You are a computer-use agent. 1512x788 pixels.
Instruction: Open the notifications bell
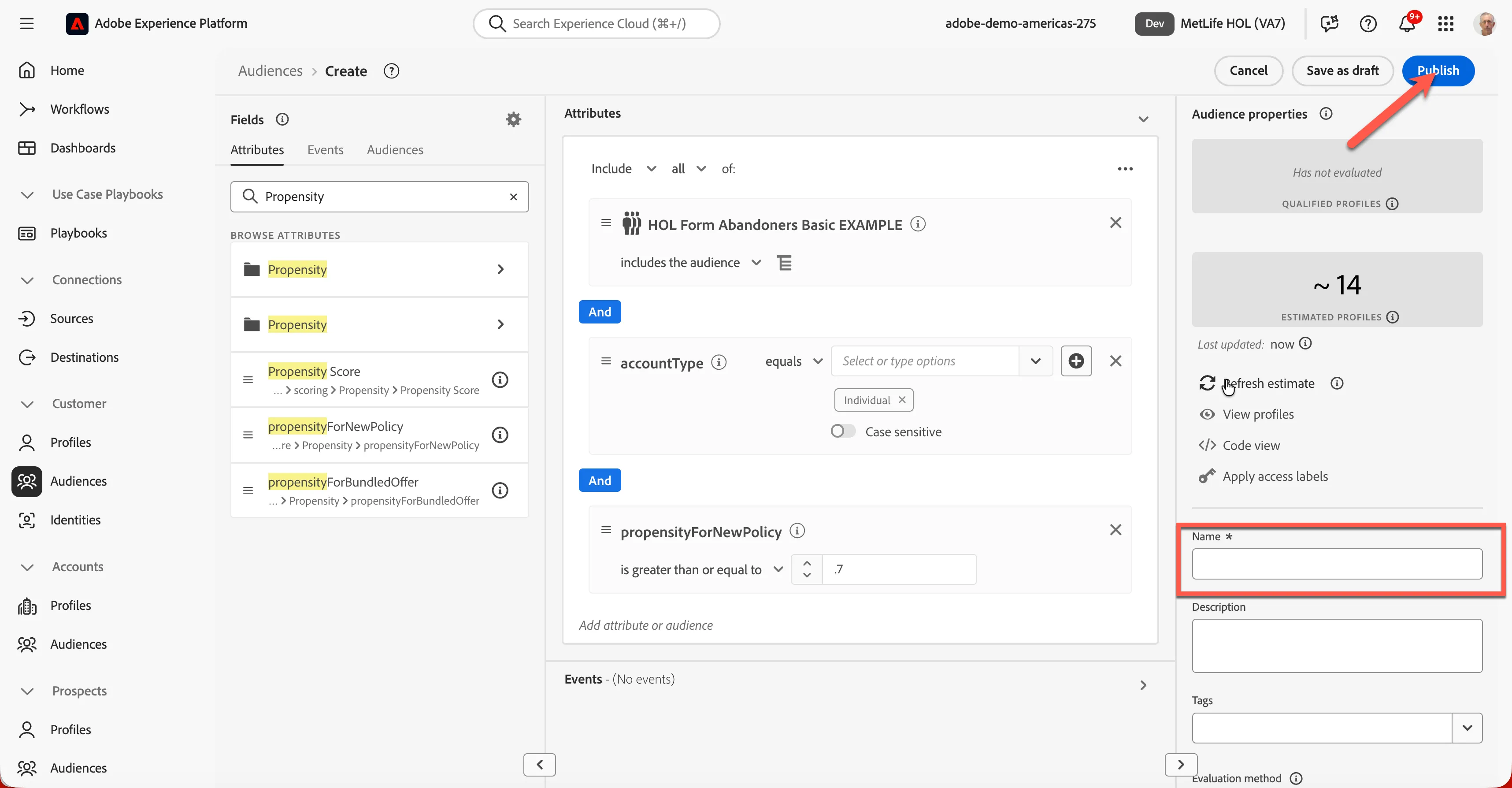(x=1407, y=23)
